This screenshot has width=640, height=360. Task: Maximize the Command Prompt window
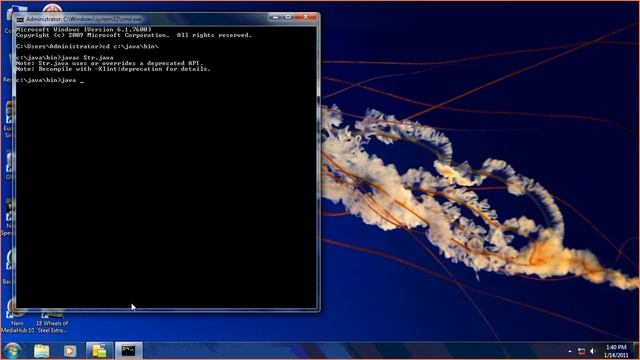[x=288, y=17]
